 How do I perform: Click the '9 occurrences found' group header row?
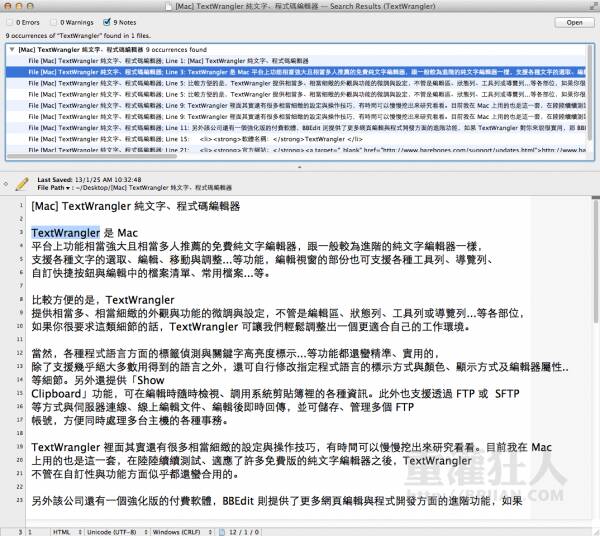pos(296,50)
